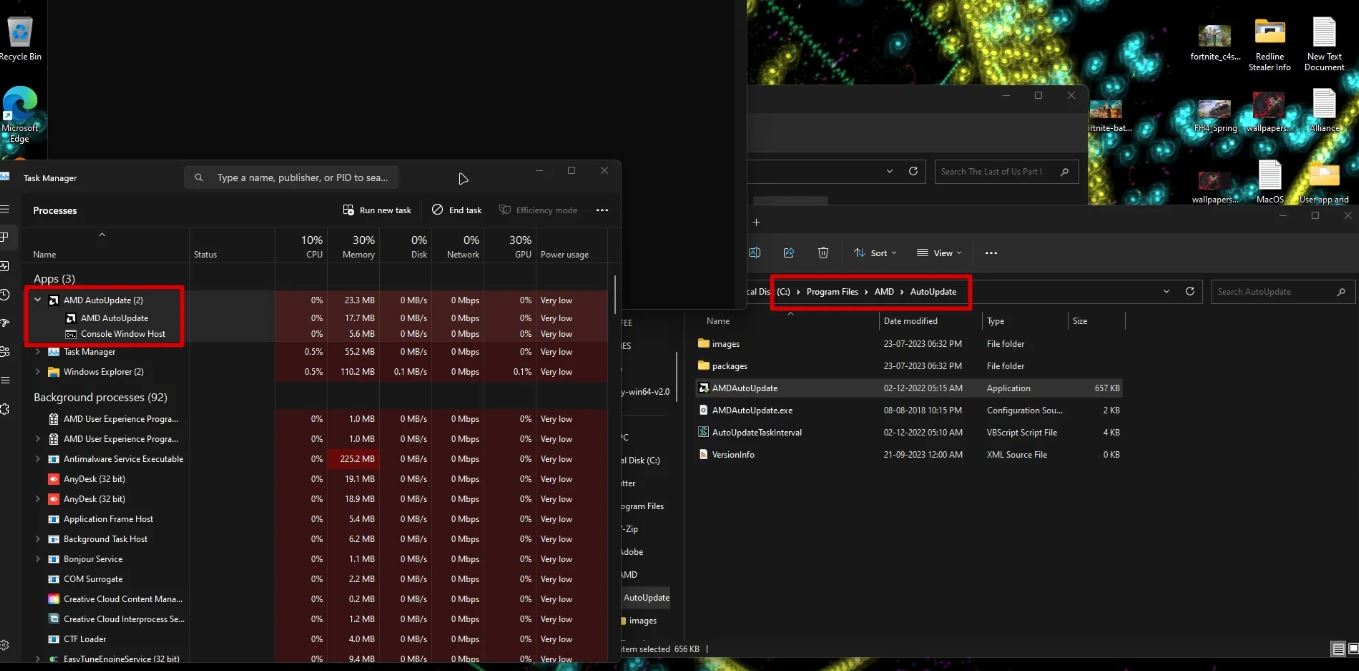
Task: Click the Run new task button
Action: point(377,210)
